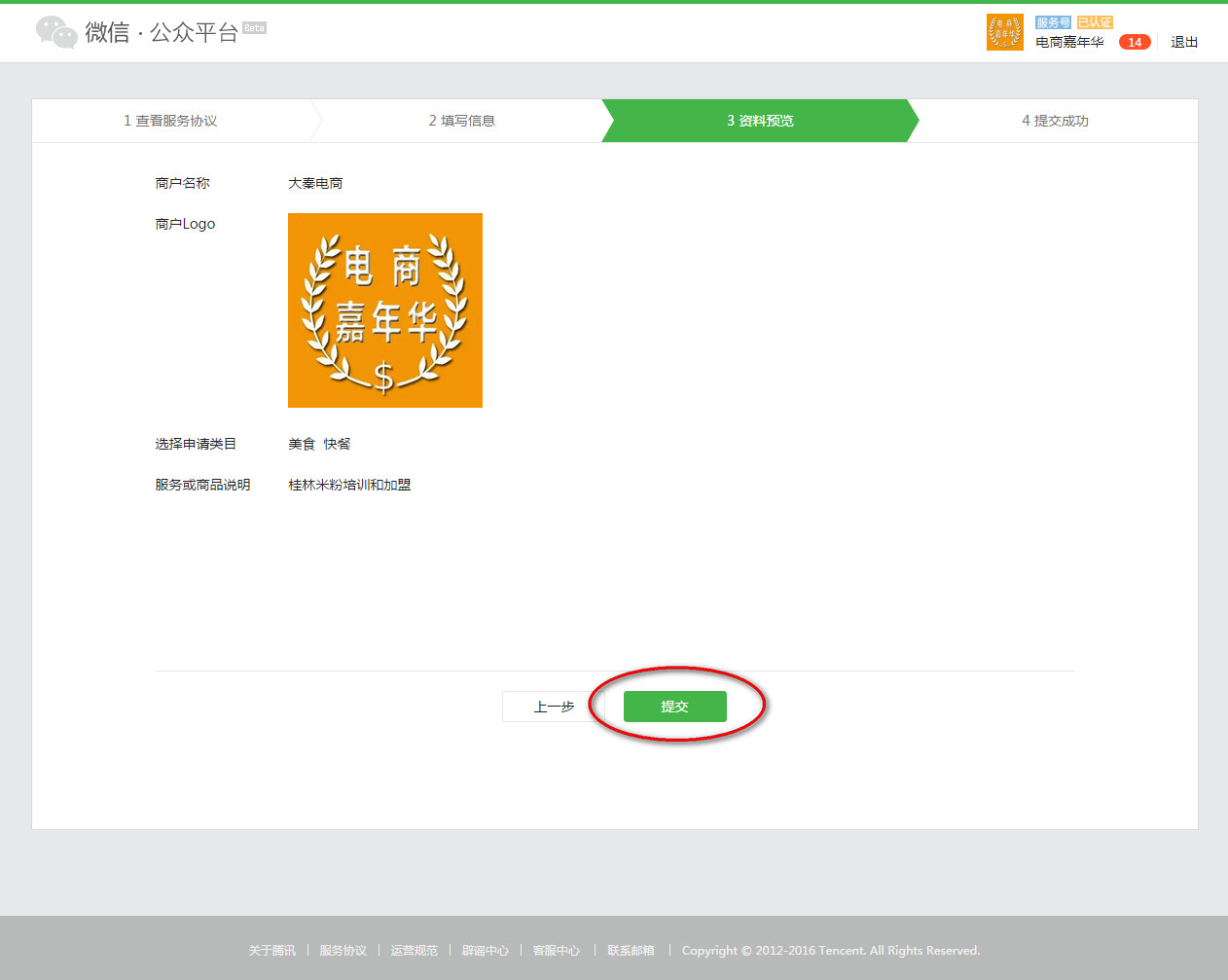Click the Beta tag beside the title
Viewport: 1228px width, 980px height.
(254, 27)
